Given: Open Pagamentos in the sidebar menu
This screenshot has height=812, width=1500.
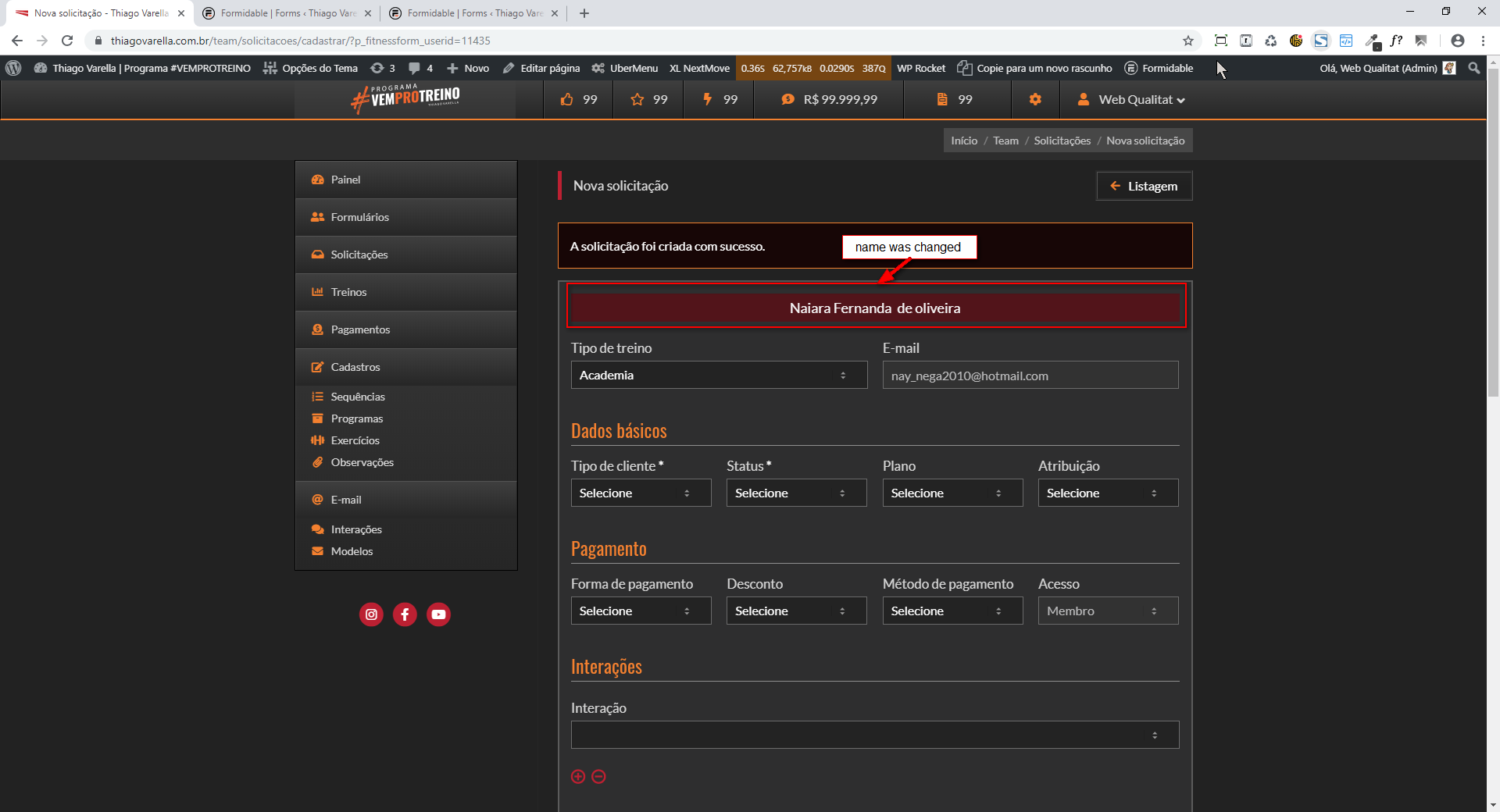Looking at the screenshot, I should tap(360, 329).
